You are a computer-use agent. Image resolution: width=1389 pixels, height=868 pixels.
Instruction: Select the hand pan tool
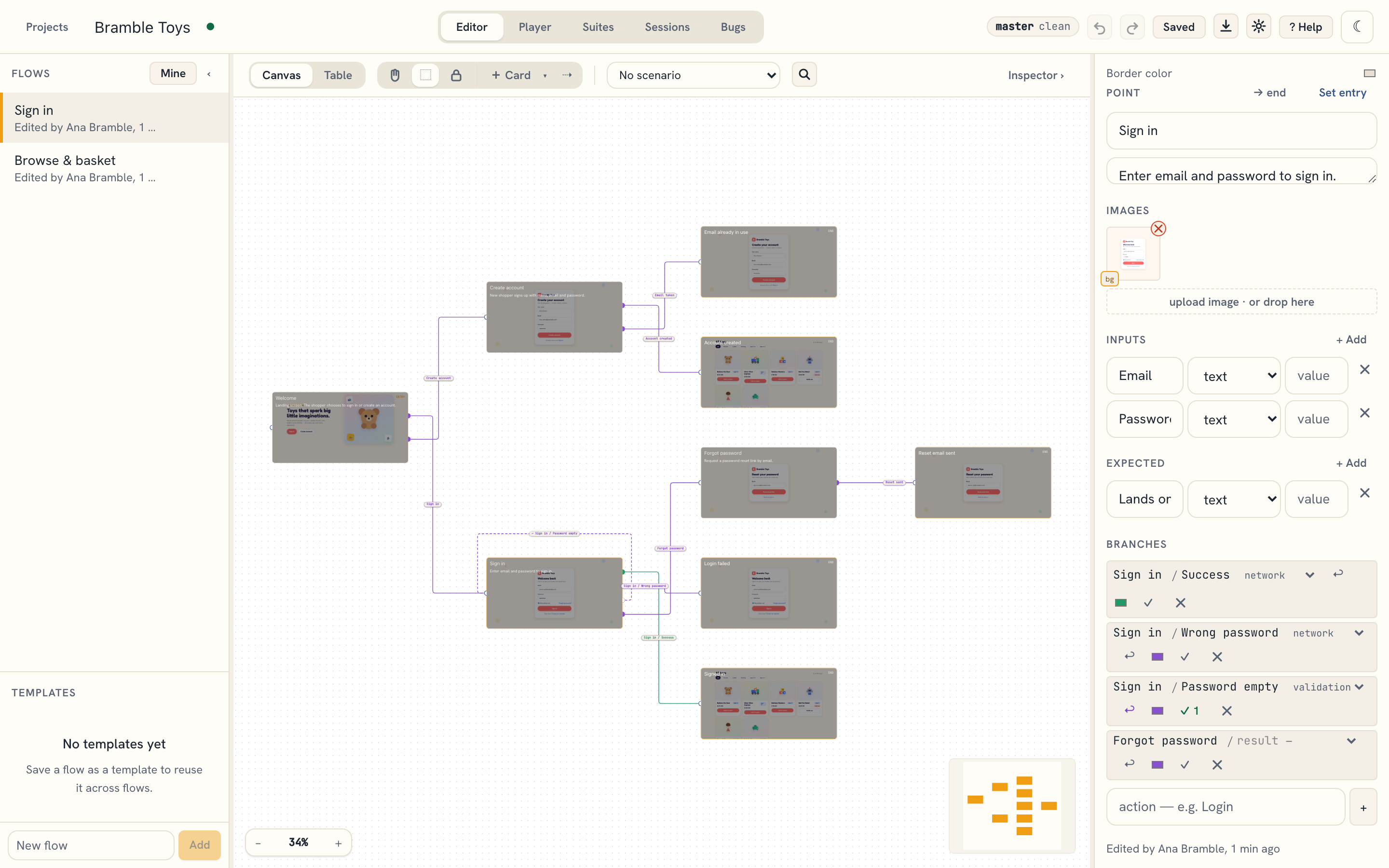(x=395, y=75)
